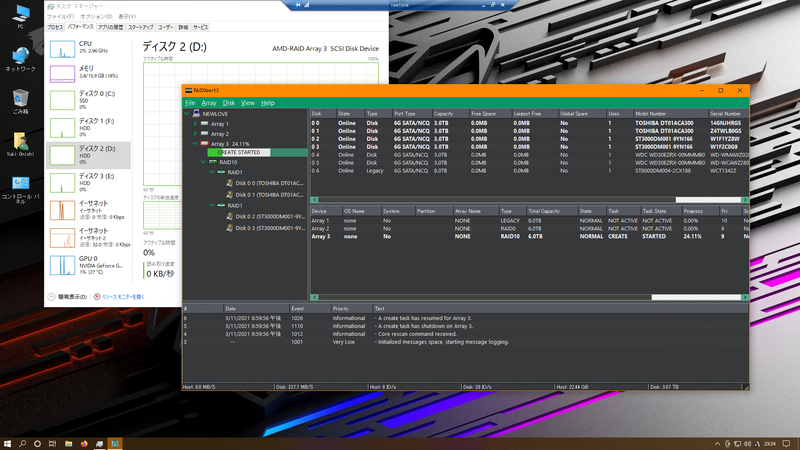
Task: Open the ごみ箱 recycle bin desktop icon
Action: click(20, 100)
